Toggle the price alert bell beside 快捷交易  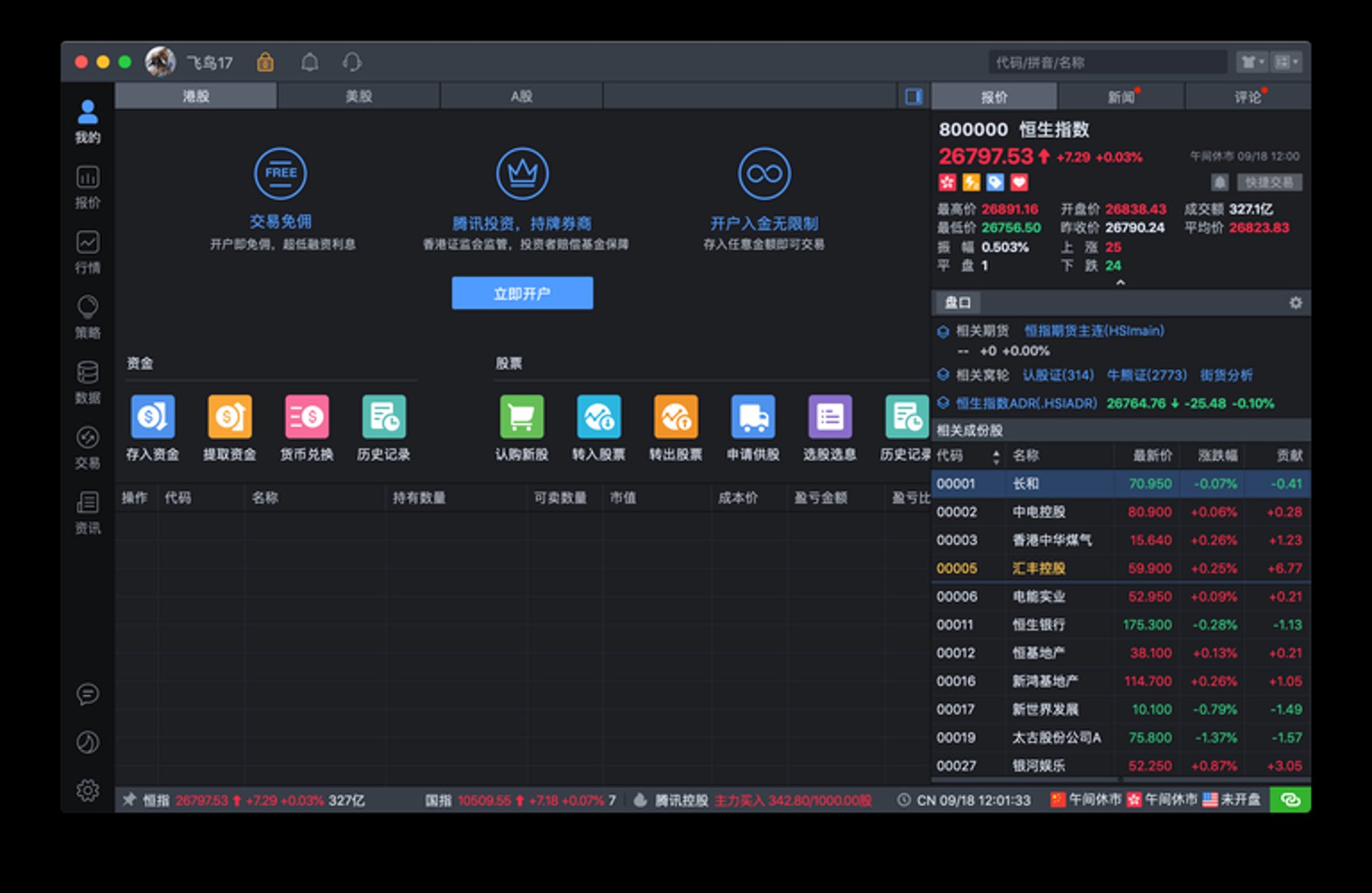1221,182
